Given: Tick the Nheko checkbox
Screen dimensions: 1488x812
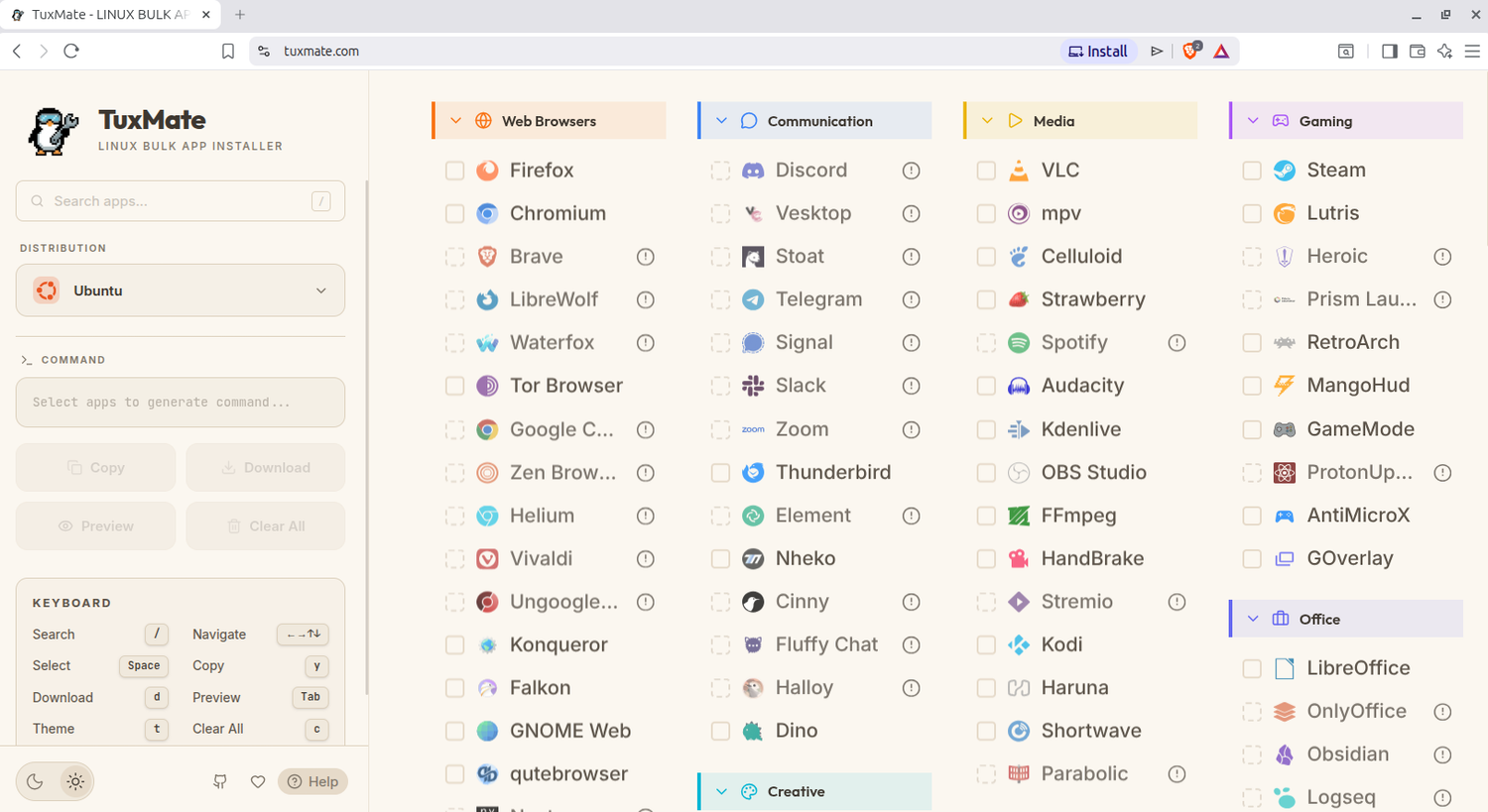Looking at the screenshot, I should tap(721, 558).
